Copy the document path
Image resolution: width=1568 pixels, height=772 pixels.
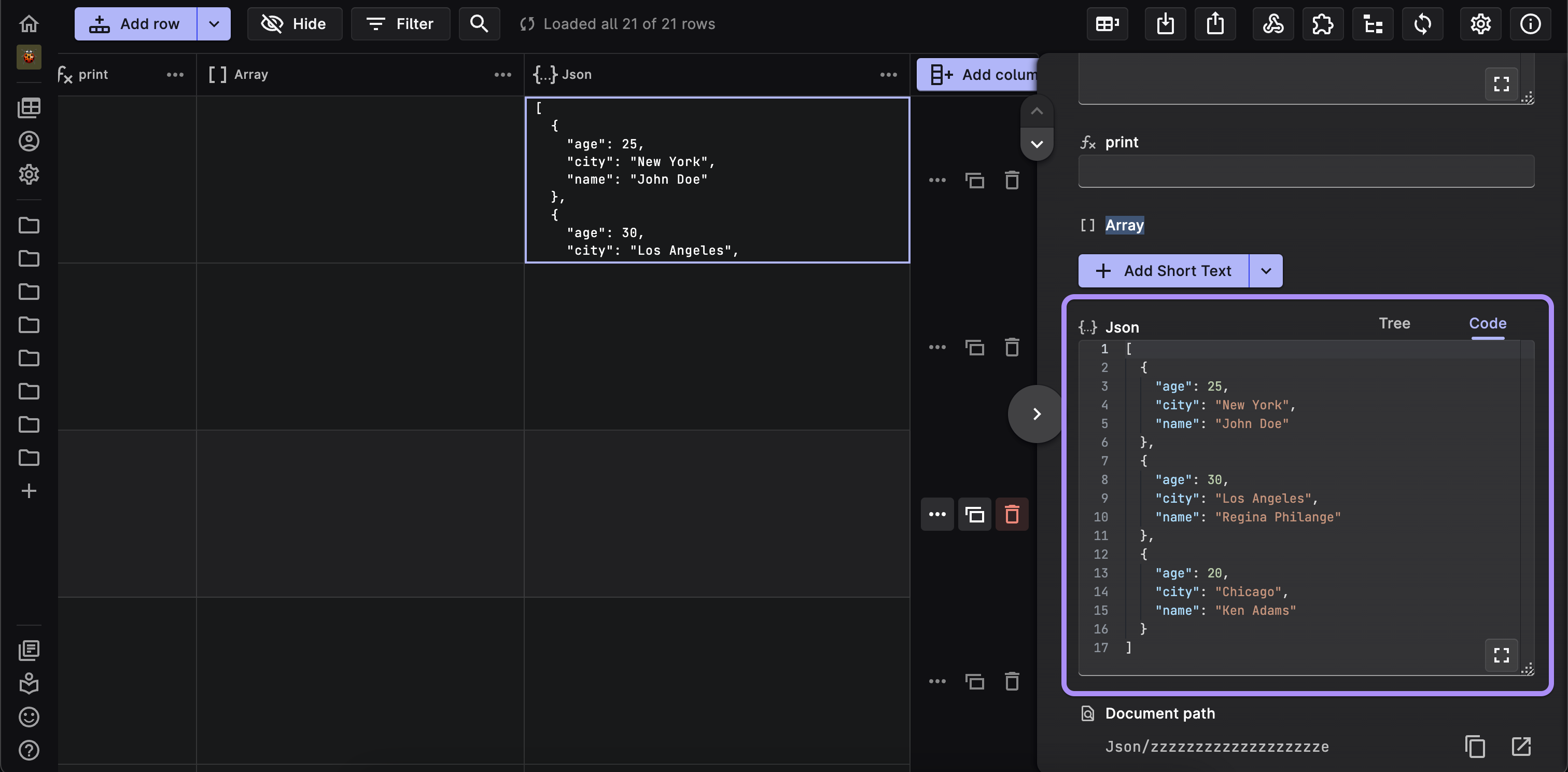[1474, 747]
